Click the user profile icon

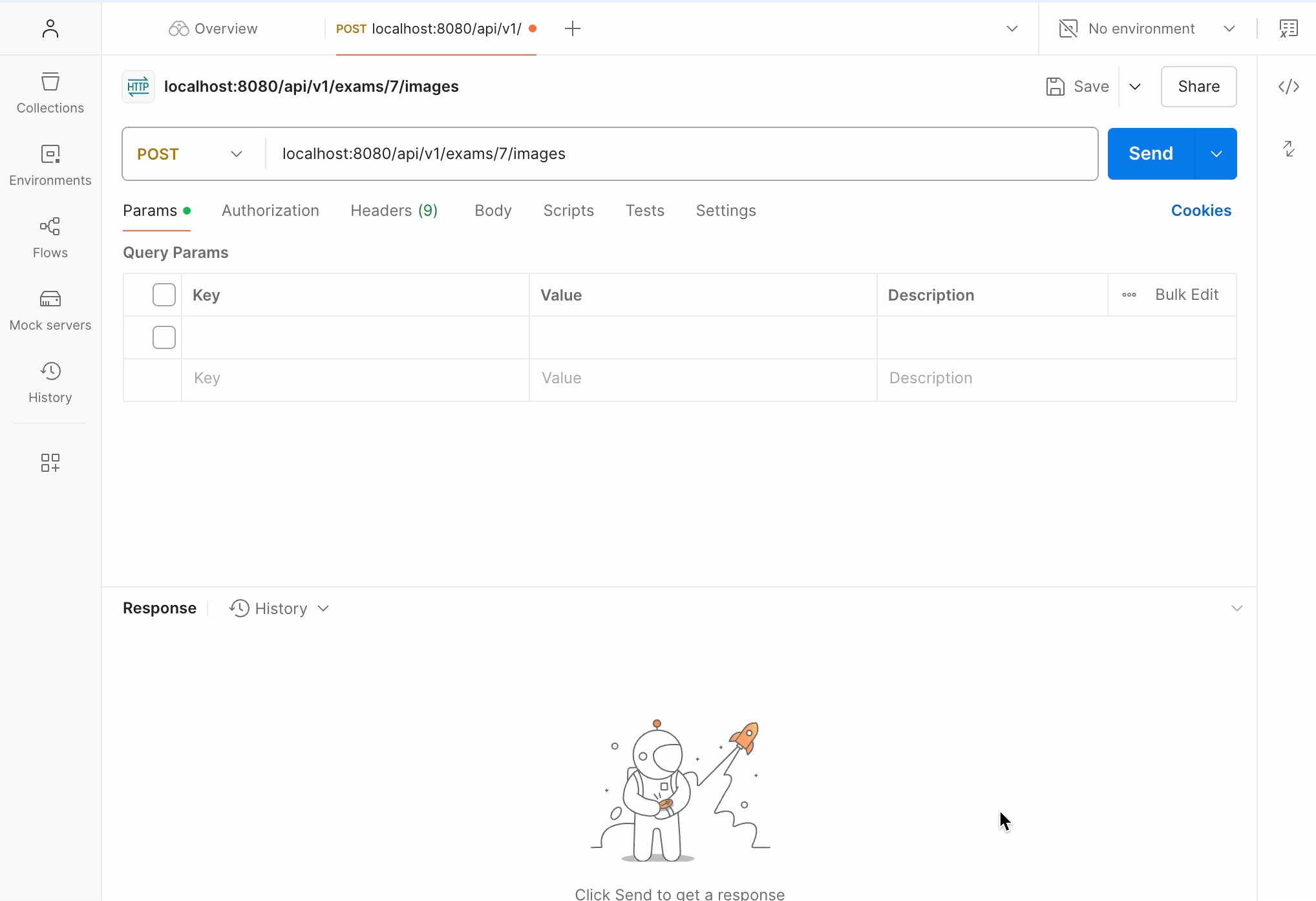pyautogui.click(x=50, y=28)
